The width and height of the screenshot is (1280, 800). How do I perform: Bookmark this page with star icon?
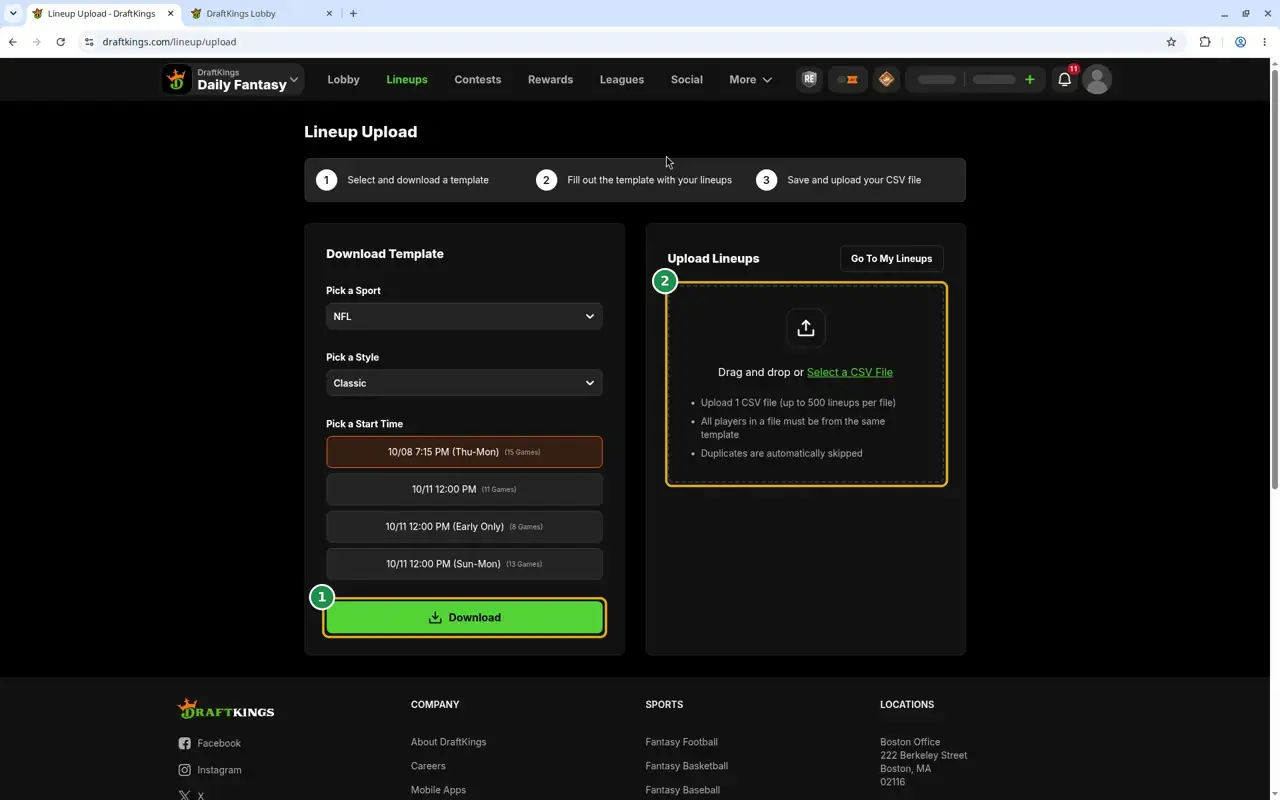click(x=1171, y=42)
